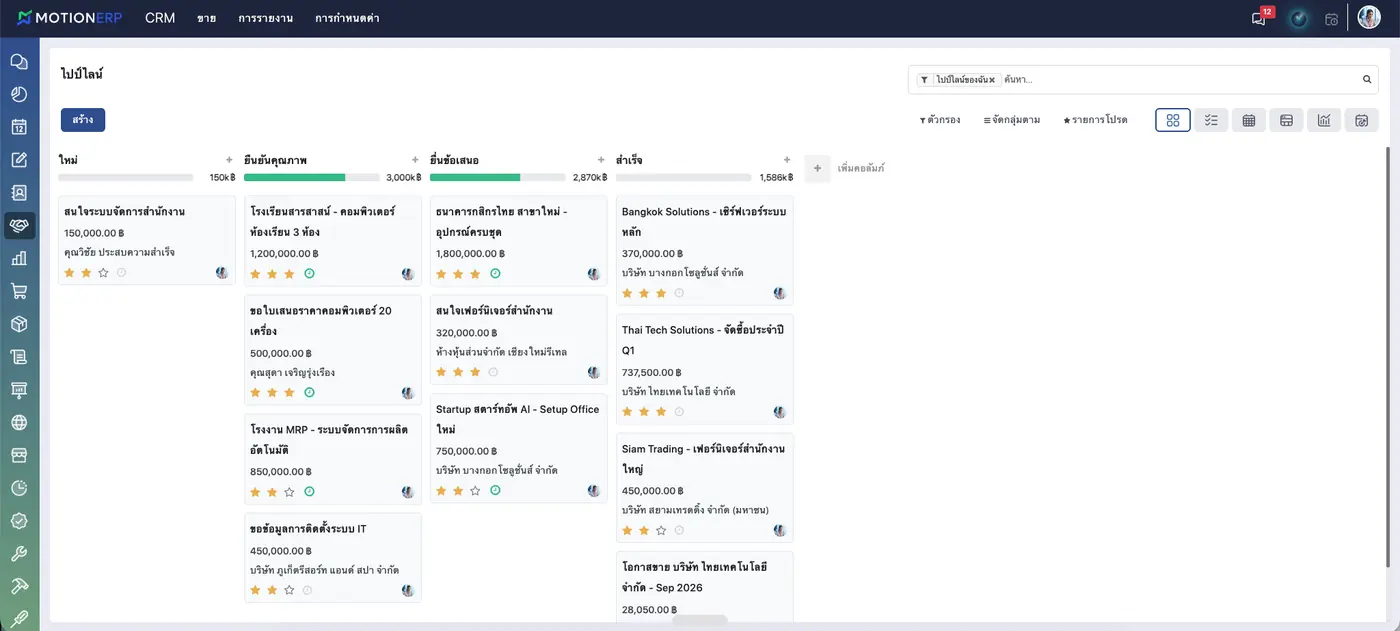Click assignee avatar on Bangkok Solutions card
Screen dimensions: 1400x631
(779, 293)
